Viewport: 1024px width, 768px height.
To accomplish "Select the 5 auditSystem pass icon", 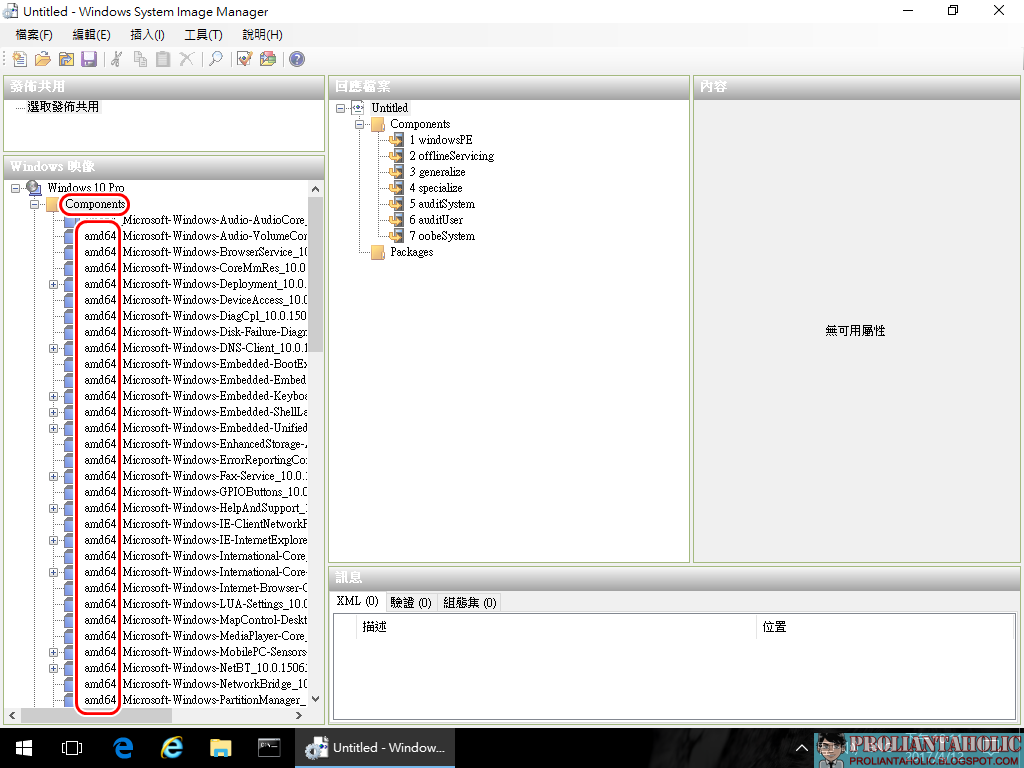I will [x=396, y=204].
